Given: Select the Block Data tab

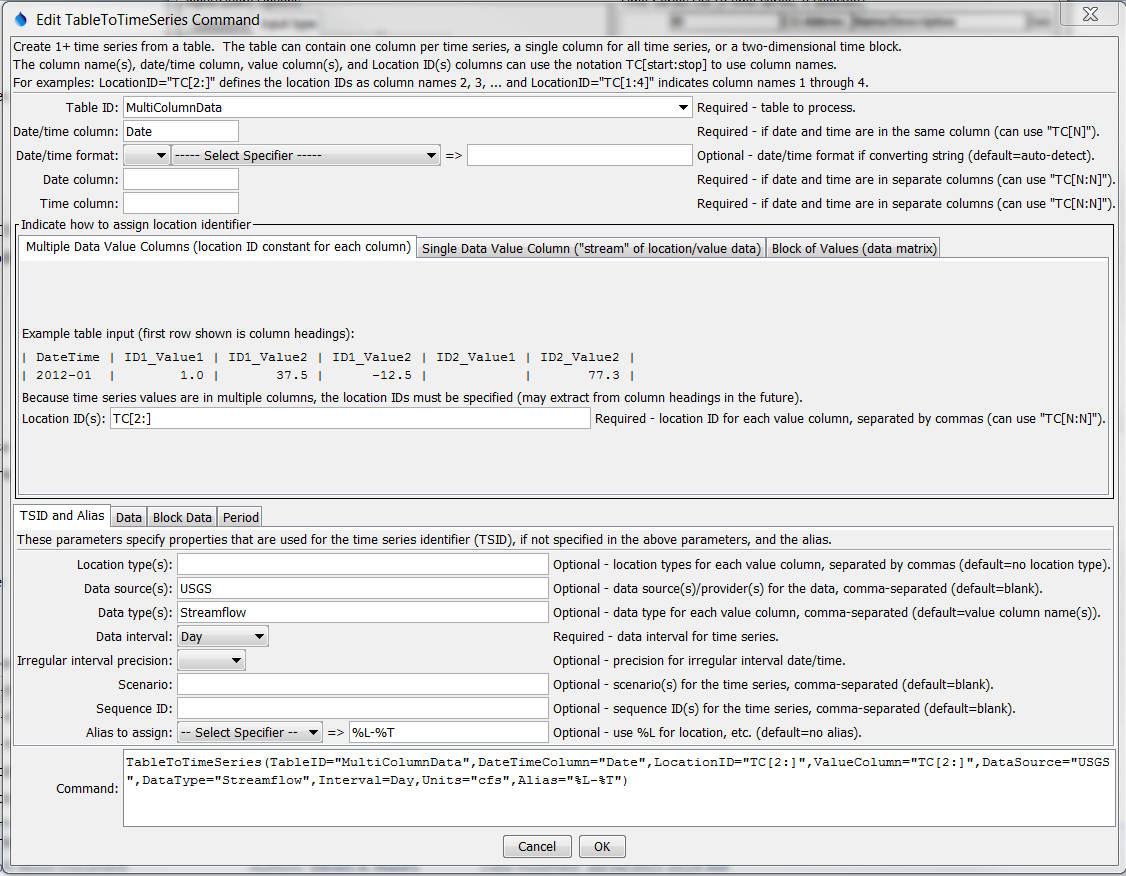Looking at the screenshot, I should (181, 517).
